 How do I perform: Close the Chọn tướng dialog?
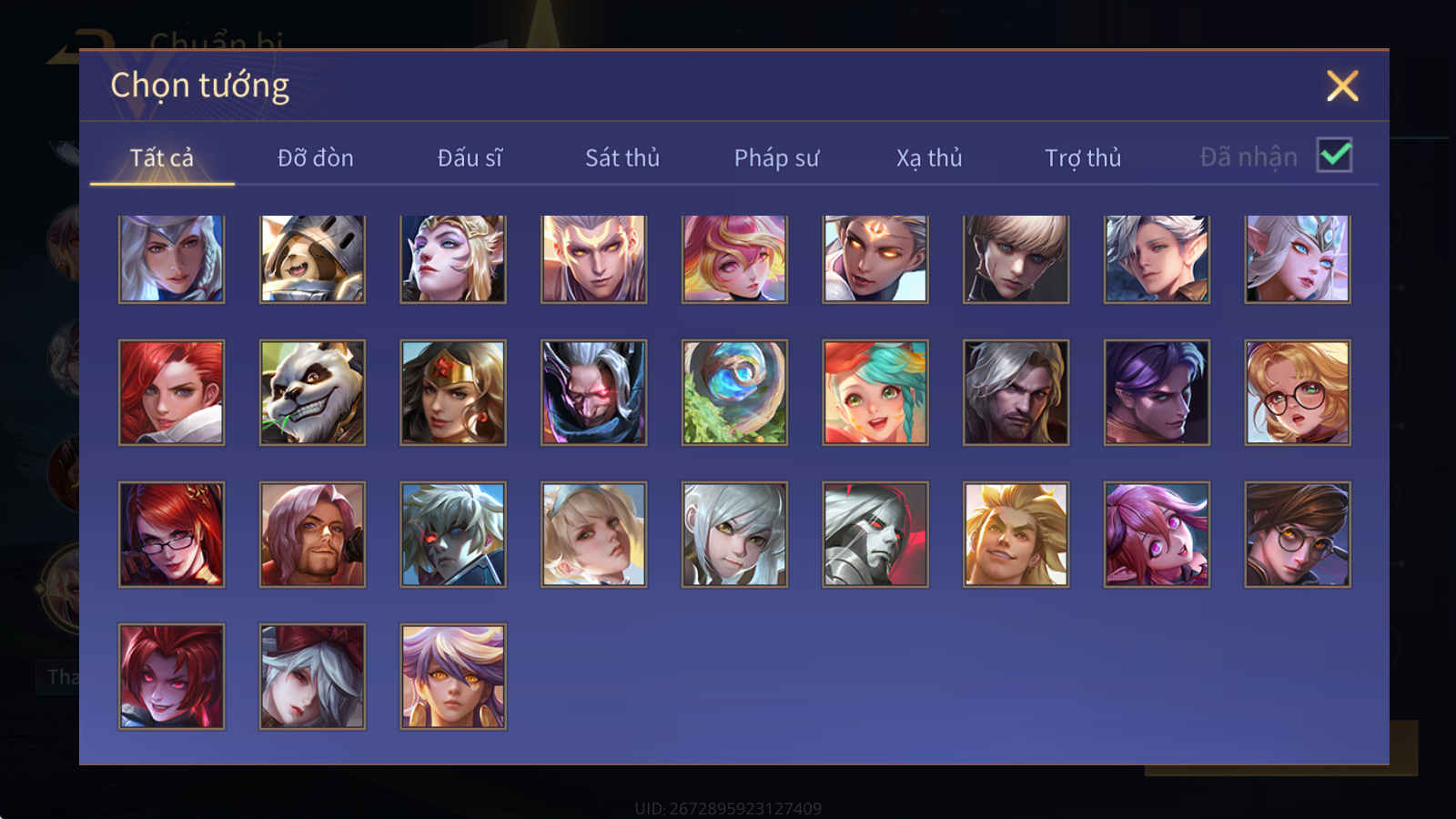coord(1342,86)
